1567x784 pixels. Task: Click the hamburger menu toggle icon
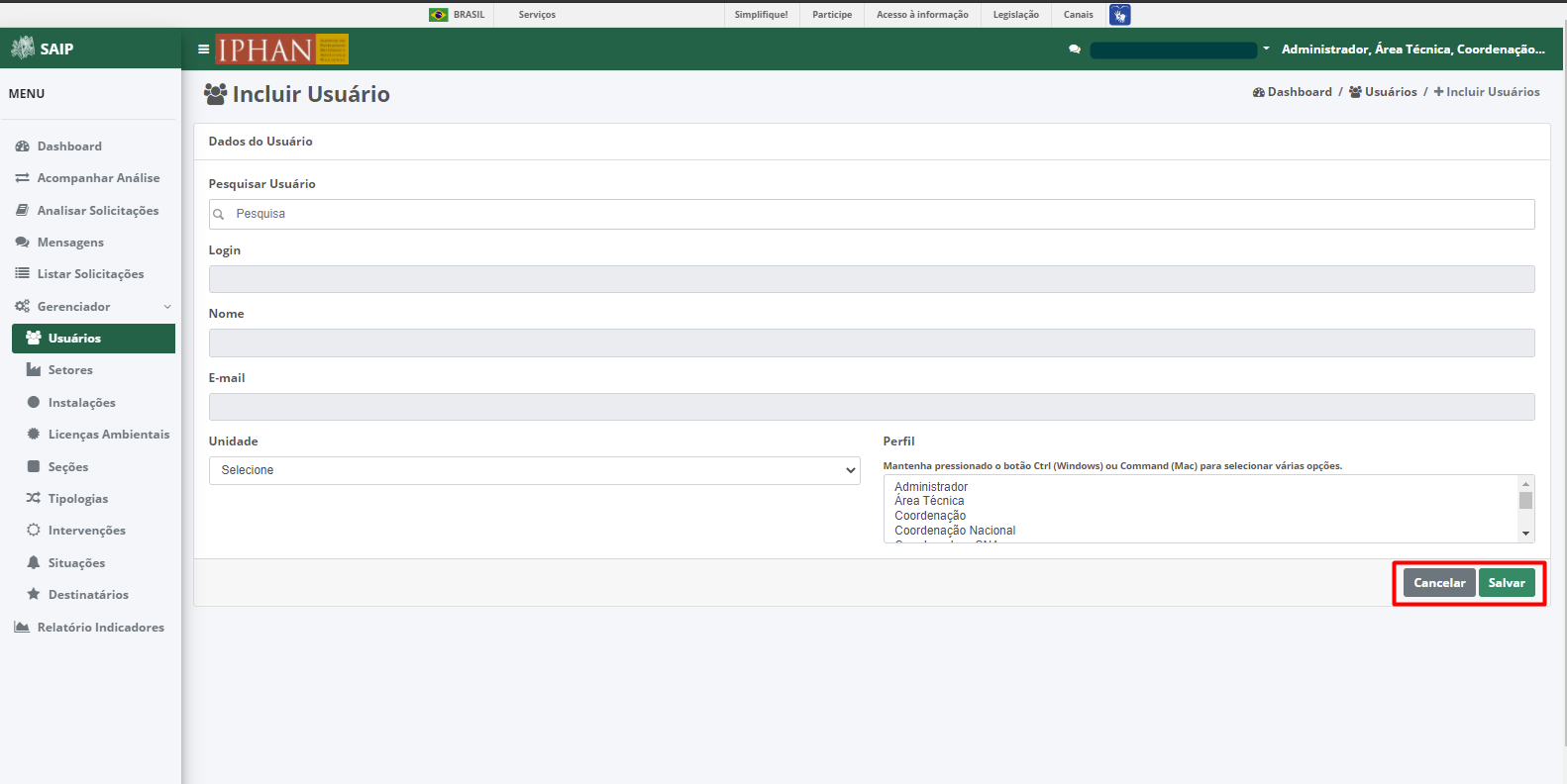(203, 49)
